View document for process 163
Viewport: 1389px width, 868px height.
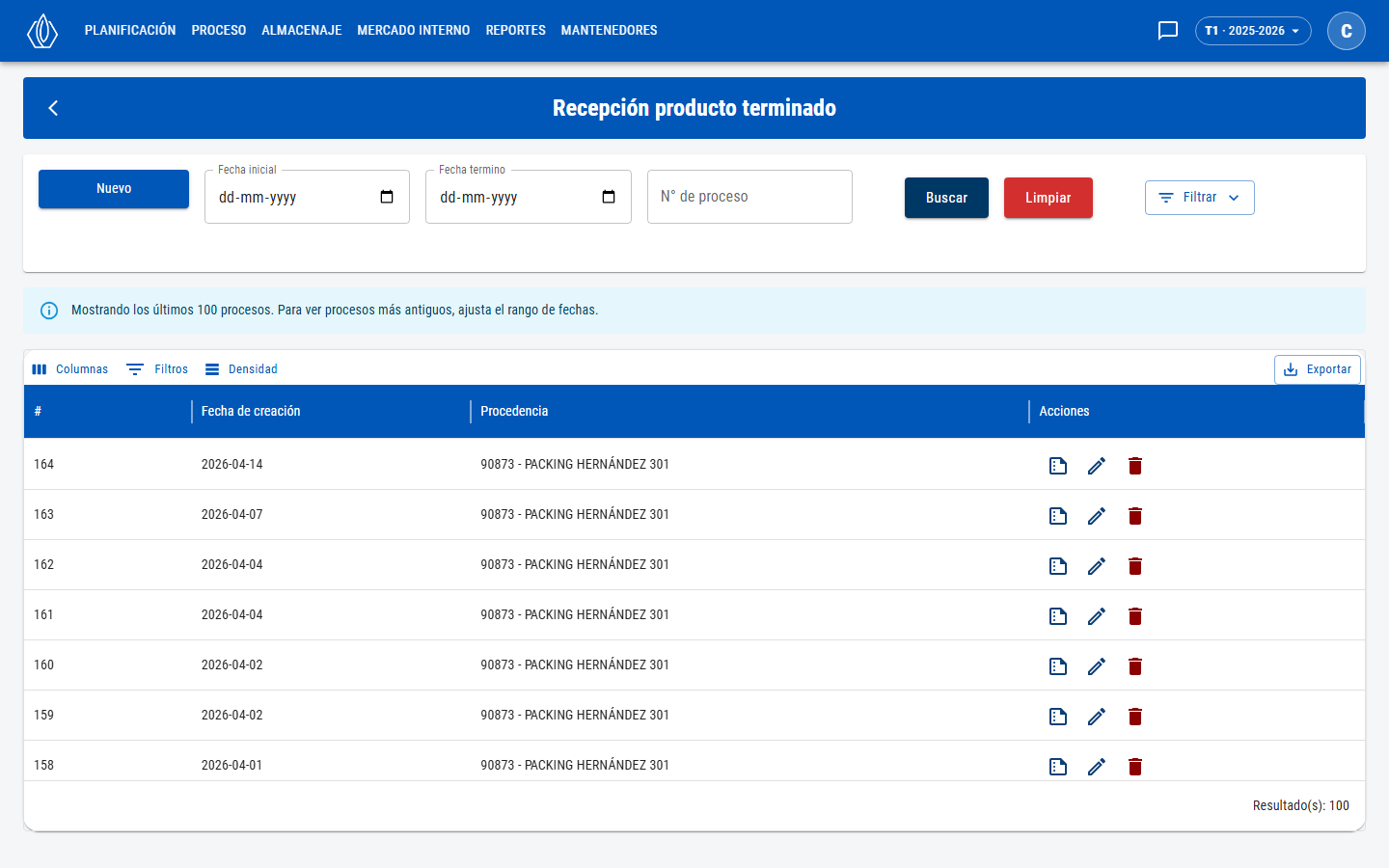point(1058,516)
